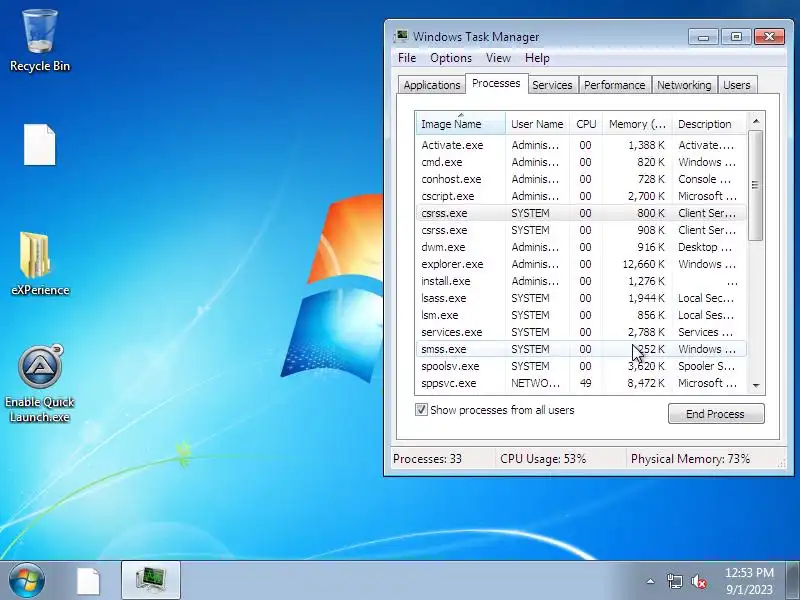Click Physical Memory: 73% status entry
This screenshot has height=600, width=800.
point(690,459)
